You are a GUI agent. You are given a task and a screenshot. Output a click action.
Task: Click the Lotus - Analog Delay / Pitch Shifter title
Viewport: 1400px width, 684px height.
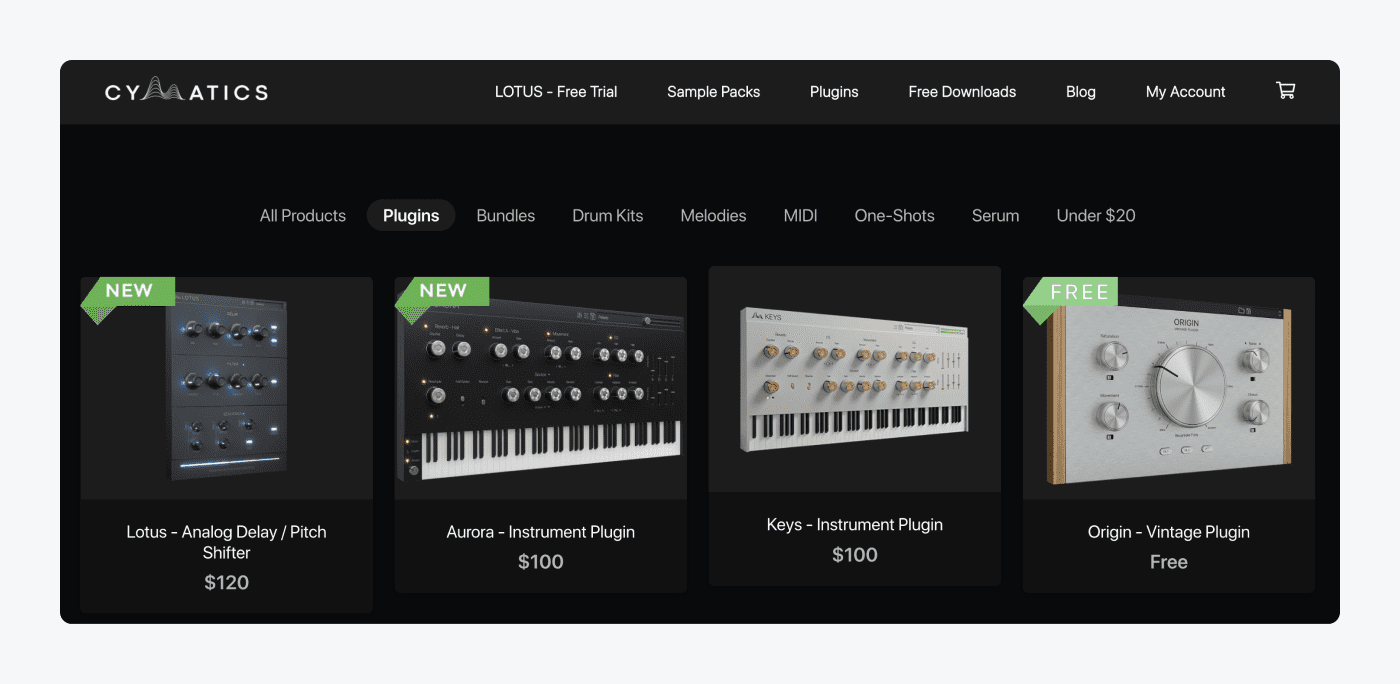click(227, 542)
